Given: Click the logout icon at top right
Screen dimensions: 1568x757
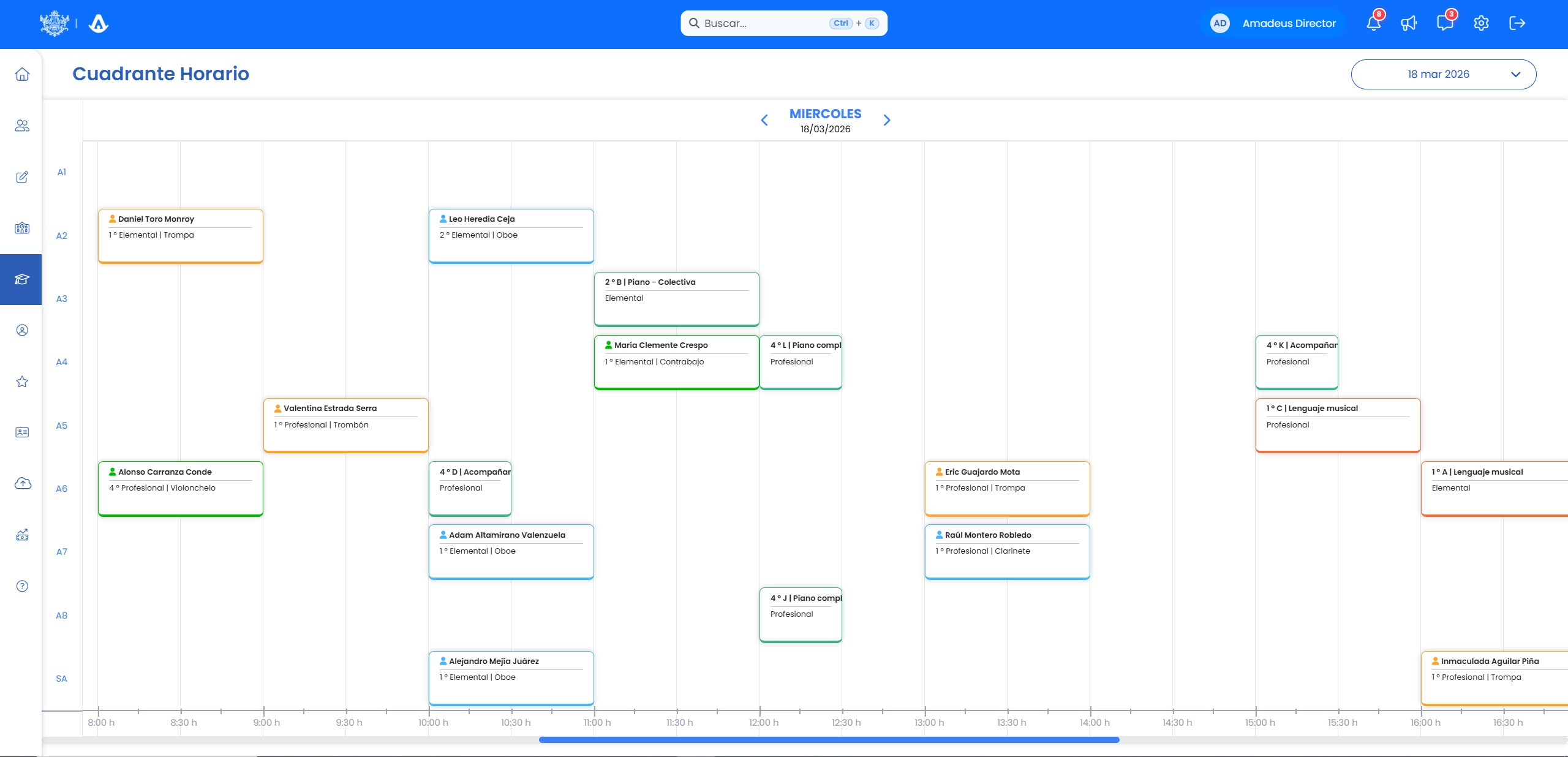Looking at the screenshot, I should click(1517, 23).
